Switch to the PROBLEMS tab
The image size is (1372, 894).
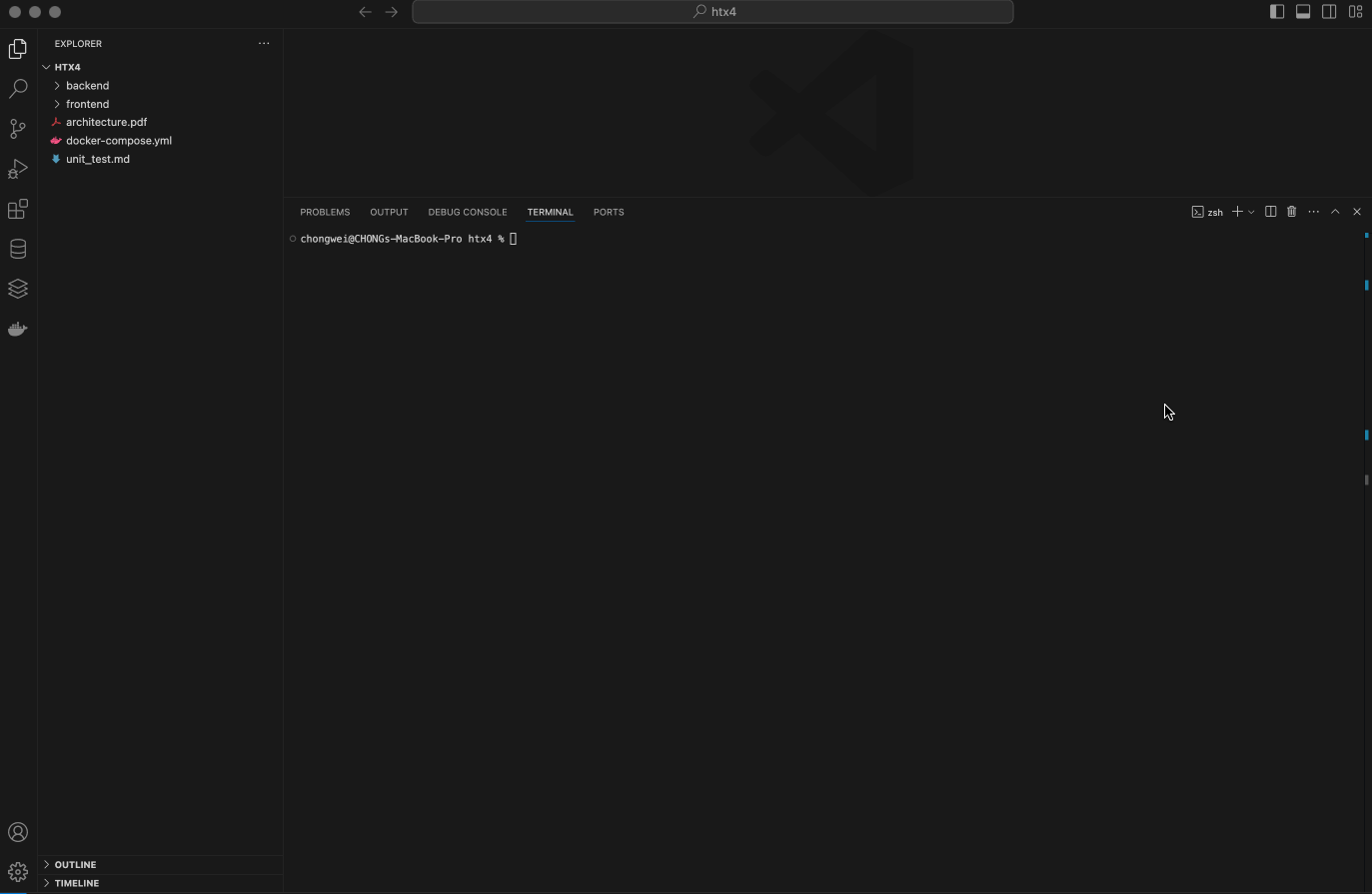(325, 212)
